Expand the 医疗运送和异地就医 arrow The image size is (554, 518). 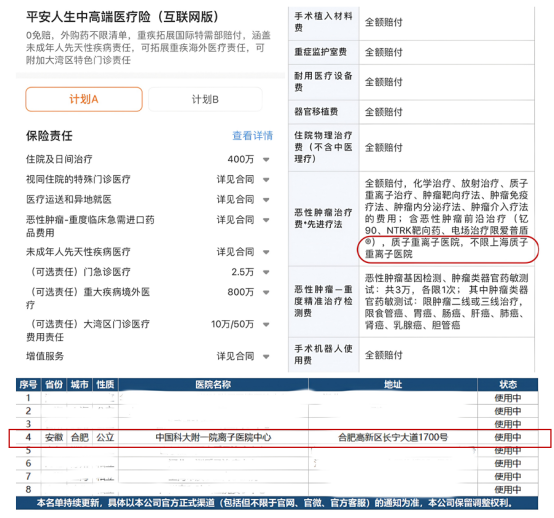266,200
